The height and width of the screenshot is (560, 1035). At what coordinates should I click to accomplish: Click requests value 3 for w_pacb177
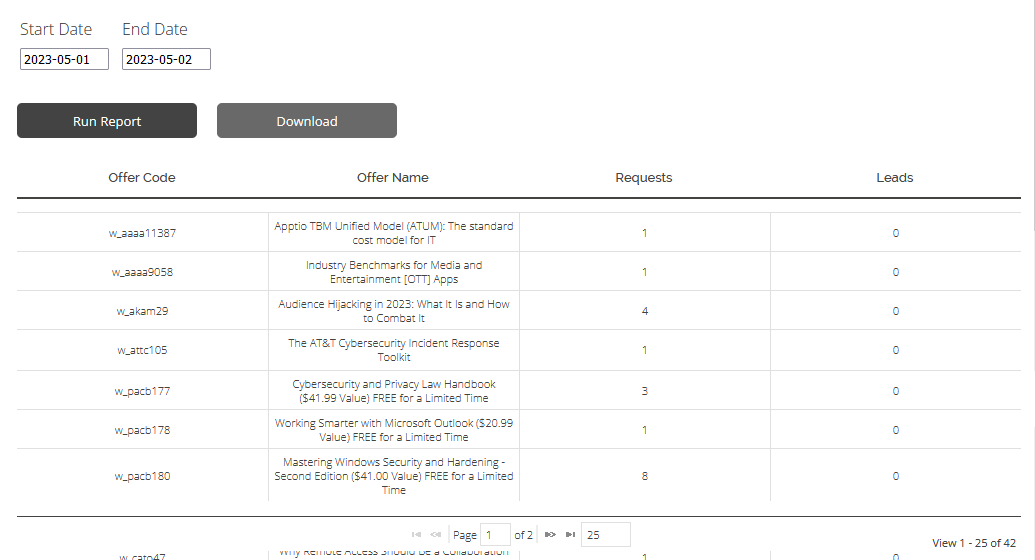[x=645, y=390]
